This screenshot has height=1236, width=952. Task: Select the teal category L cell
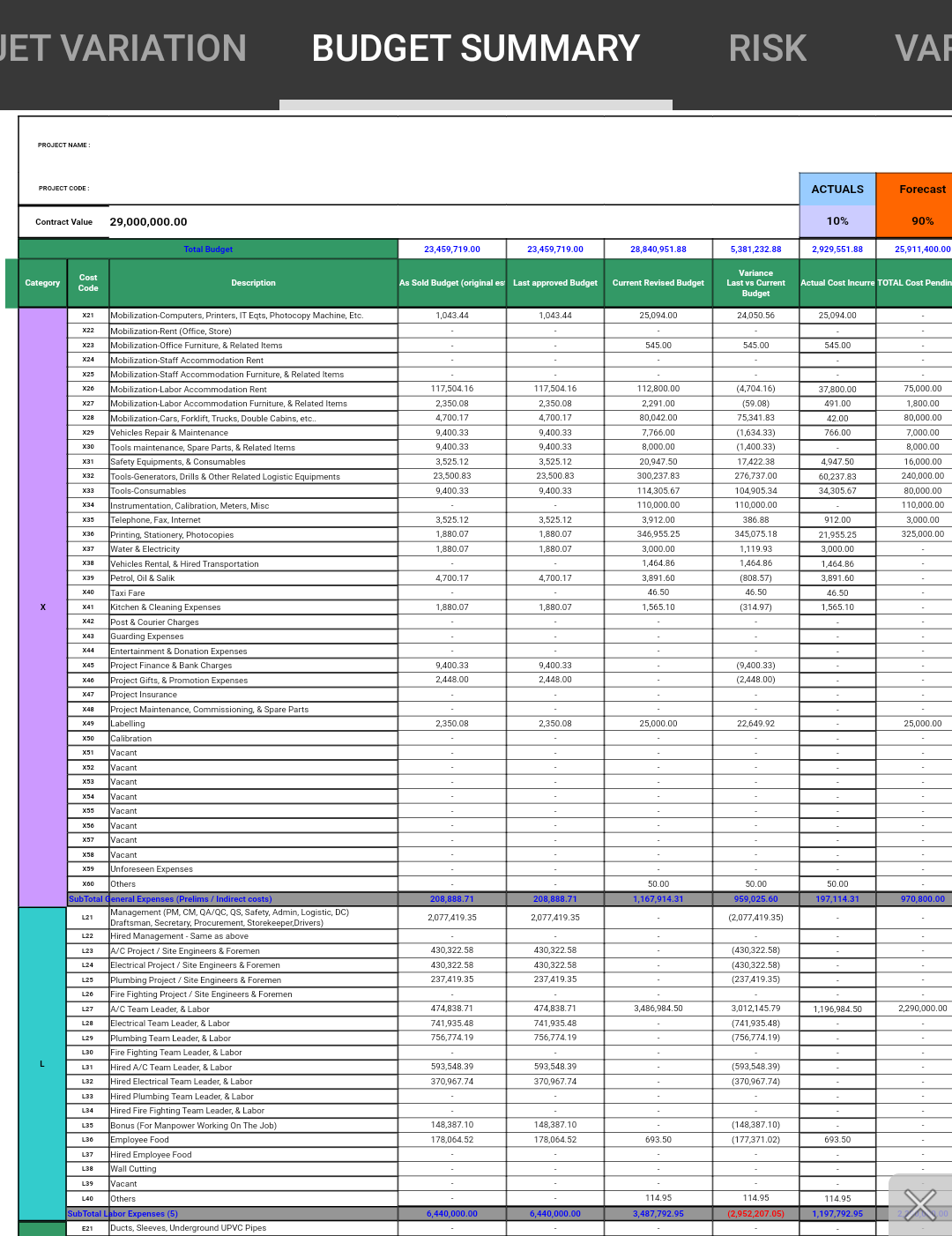click(42, 1064)
